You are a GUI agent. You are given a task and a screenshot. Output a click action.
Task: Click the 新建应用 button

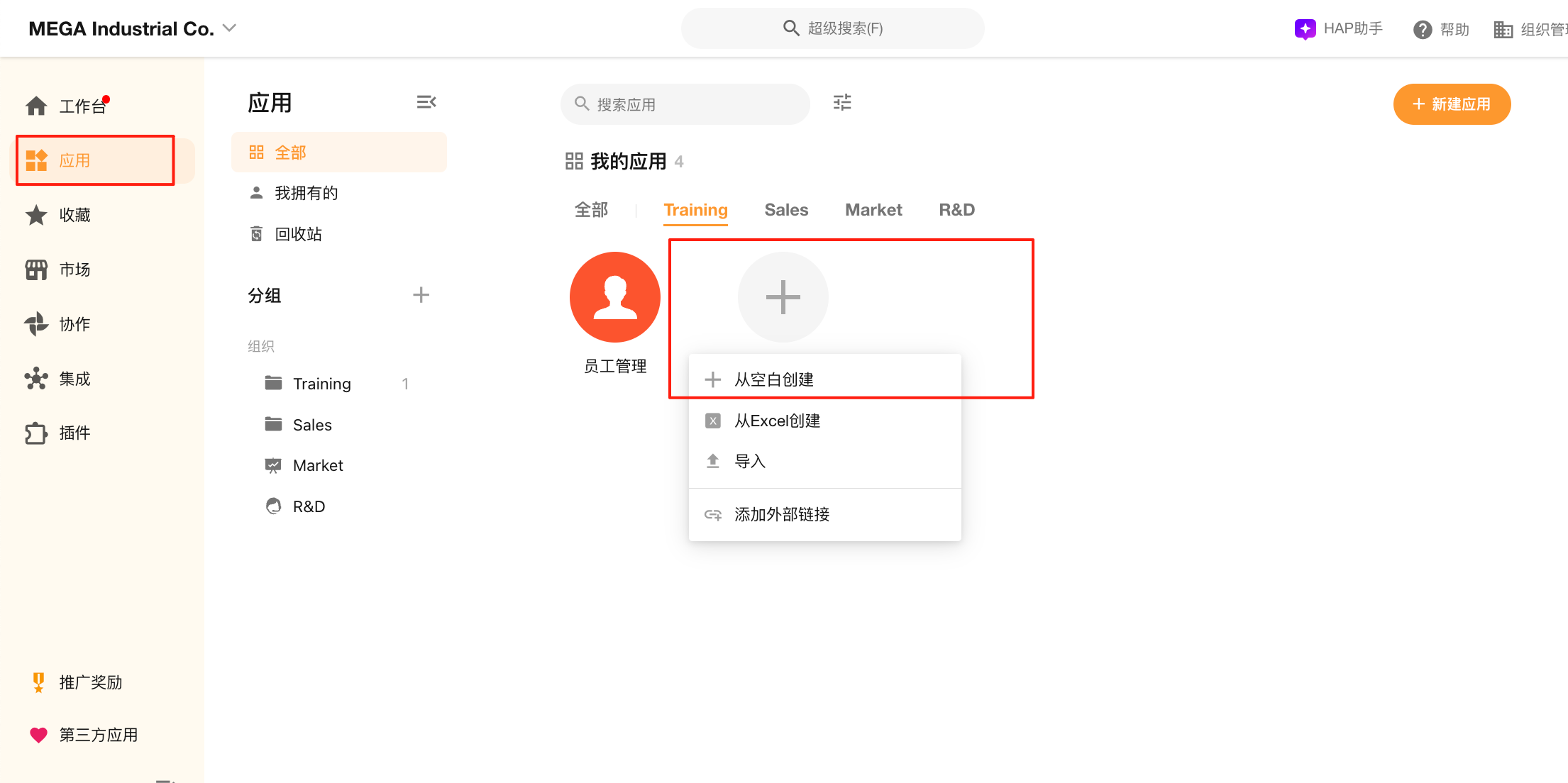1452,104
